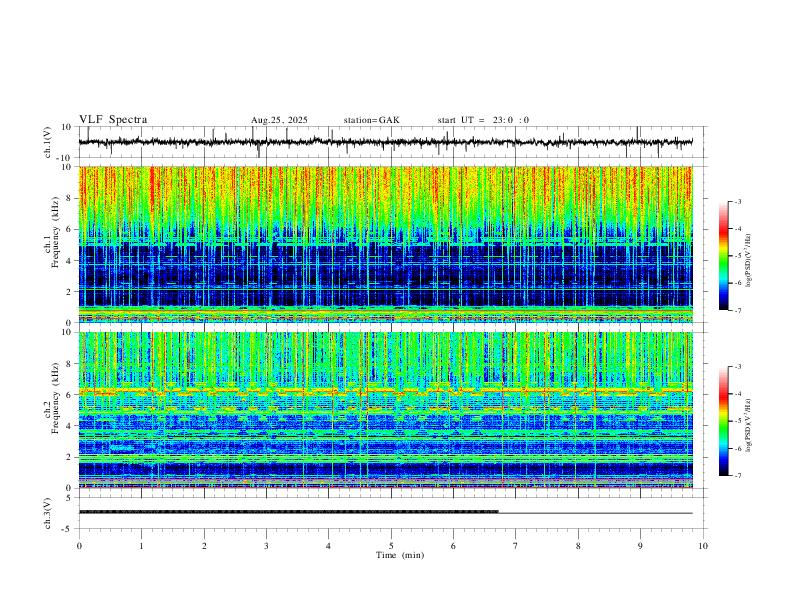
Task: Click time axis tick label "2"
Action: click(204, 546)
